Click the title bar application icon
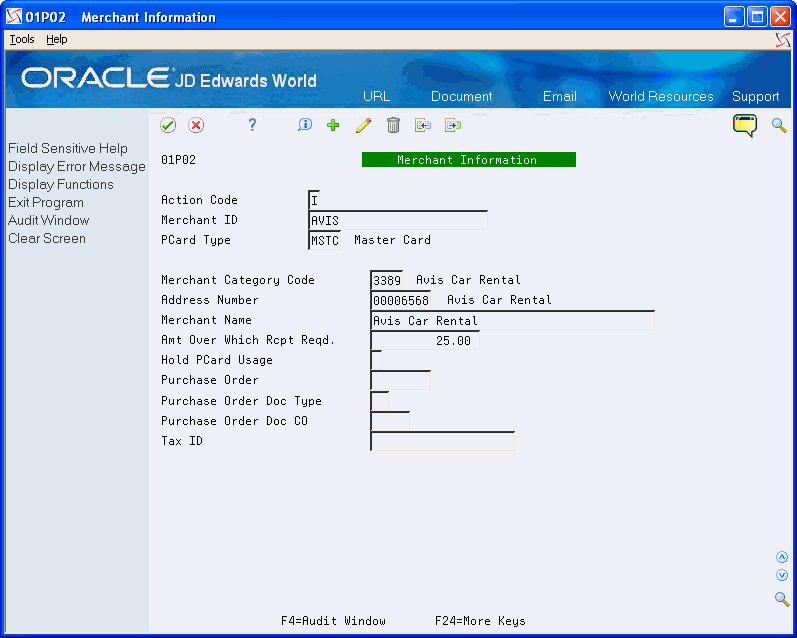Screen dimensions: 797x638 [x=14, y=17]
